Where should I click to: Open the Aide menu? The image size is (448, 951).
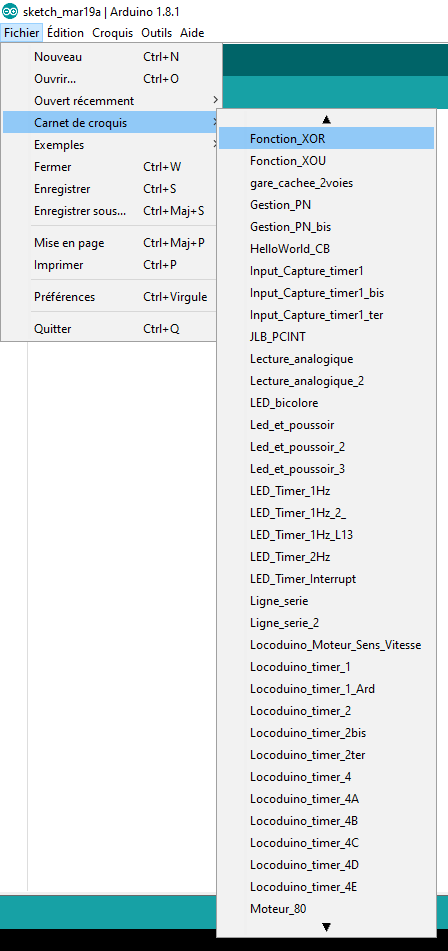[192, 33]
